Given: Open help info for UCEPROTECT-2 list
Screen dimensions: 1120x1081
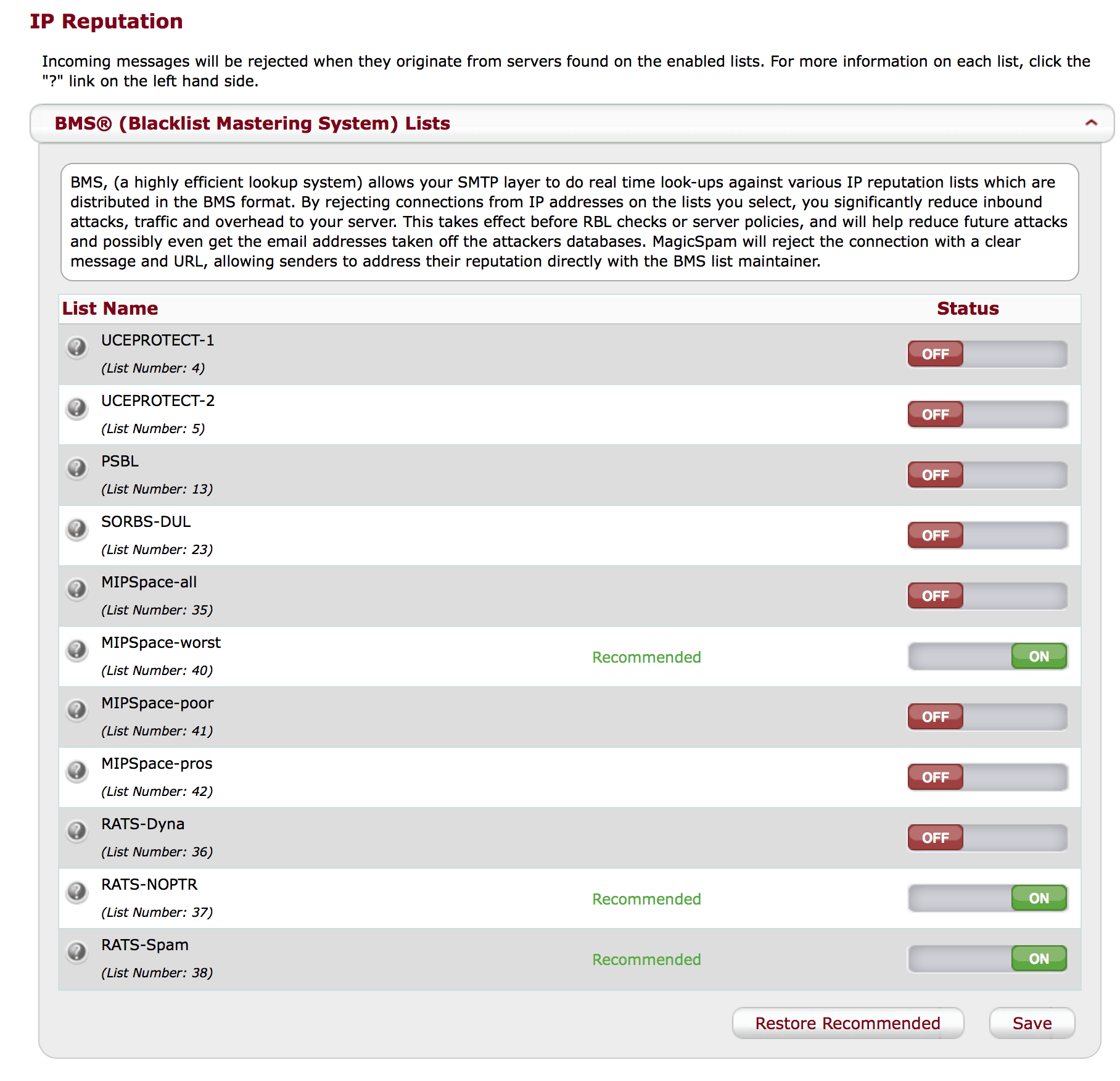Looking at the screenshot, I should (76, 408).
